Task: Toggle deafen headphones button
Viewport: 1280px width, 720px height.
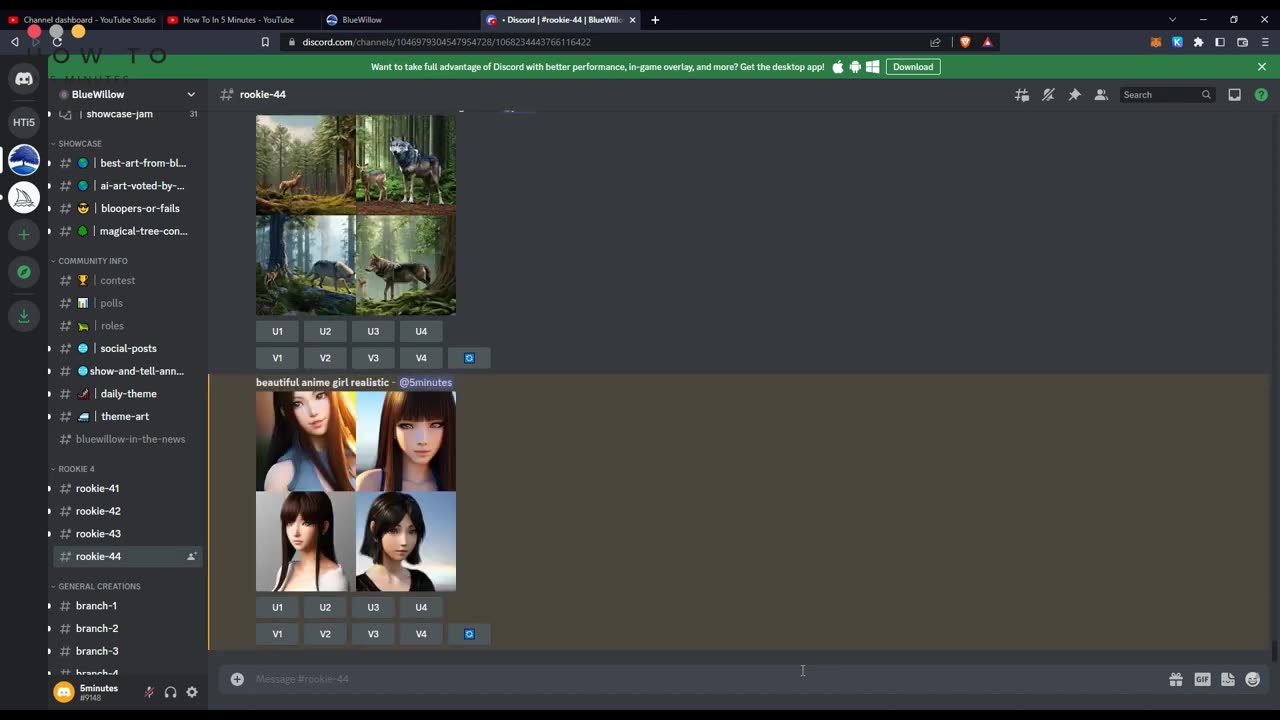Action: 170,692
